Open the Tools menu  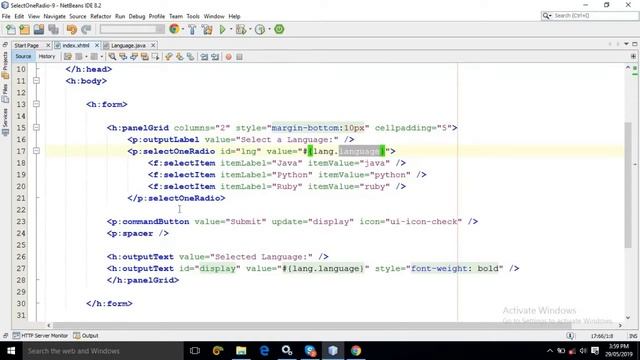click(x=193, y=16)
